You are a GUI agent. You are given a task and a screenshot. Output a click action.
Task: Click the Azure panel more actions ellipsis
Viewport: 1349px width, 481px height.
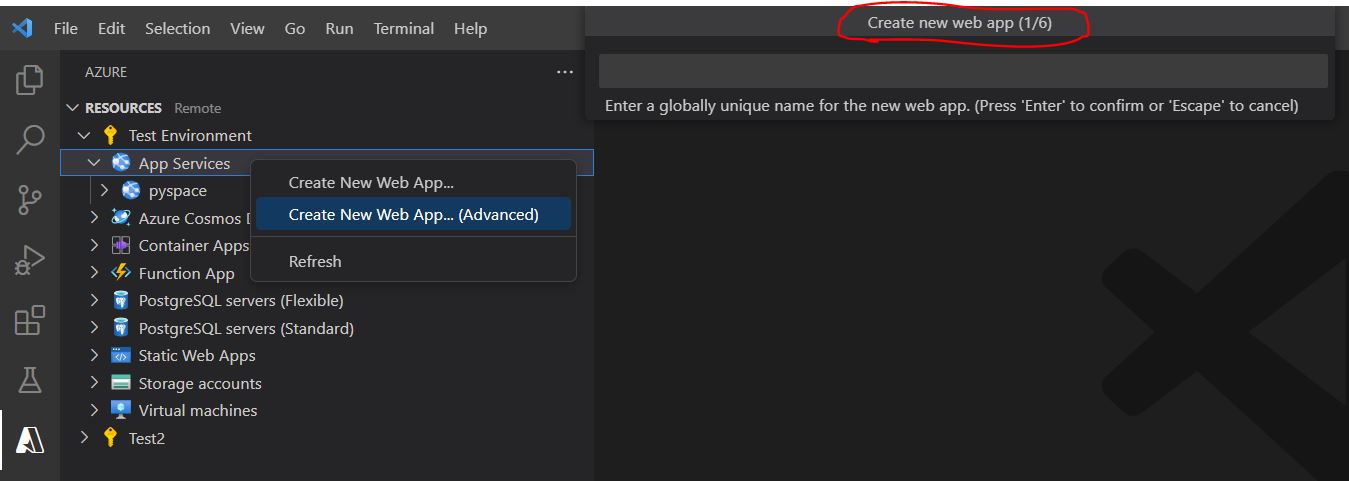point(565,72)
